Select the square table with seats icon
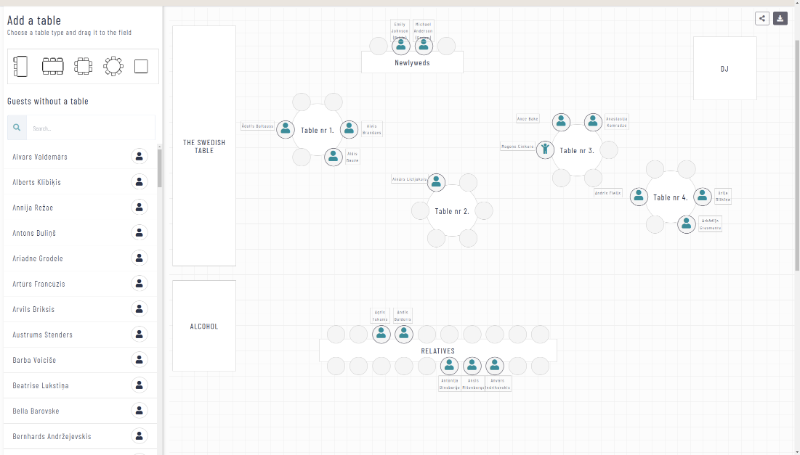 tap(83, 67)
